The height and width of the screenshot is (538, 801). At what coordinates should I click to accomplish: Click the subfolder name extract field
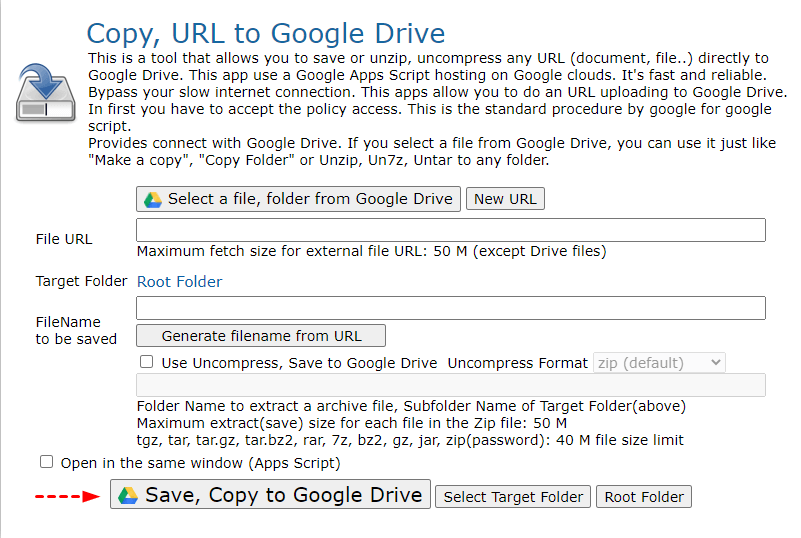click(x=450, y=386)
